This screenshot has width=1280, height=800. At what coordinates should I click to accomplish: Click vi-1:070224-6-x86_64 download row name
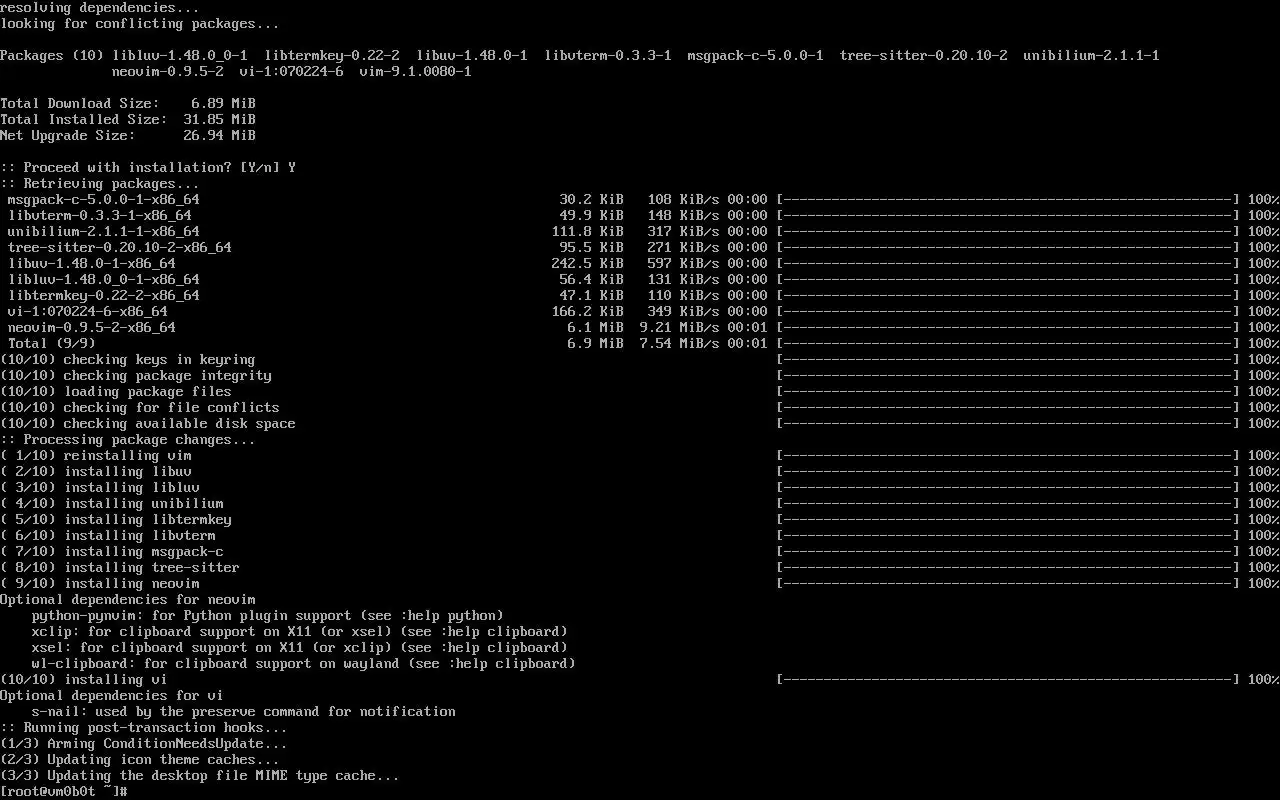[88, 311]
